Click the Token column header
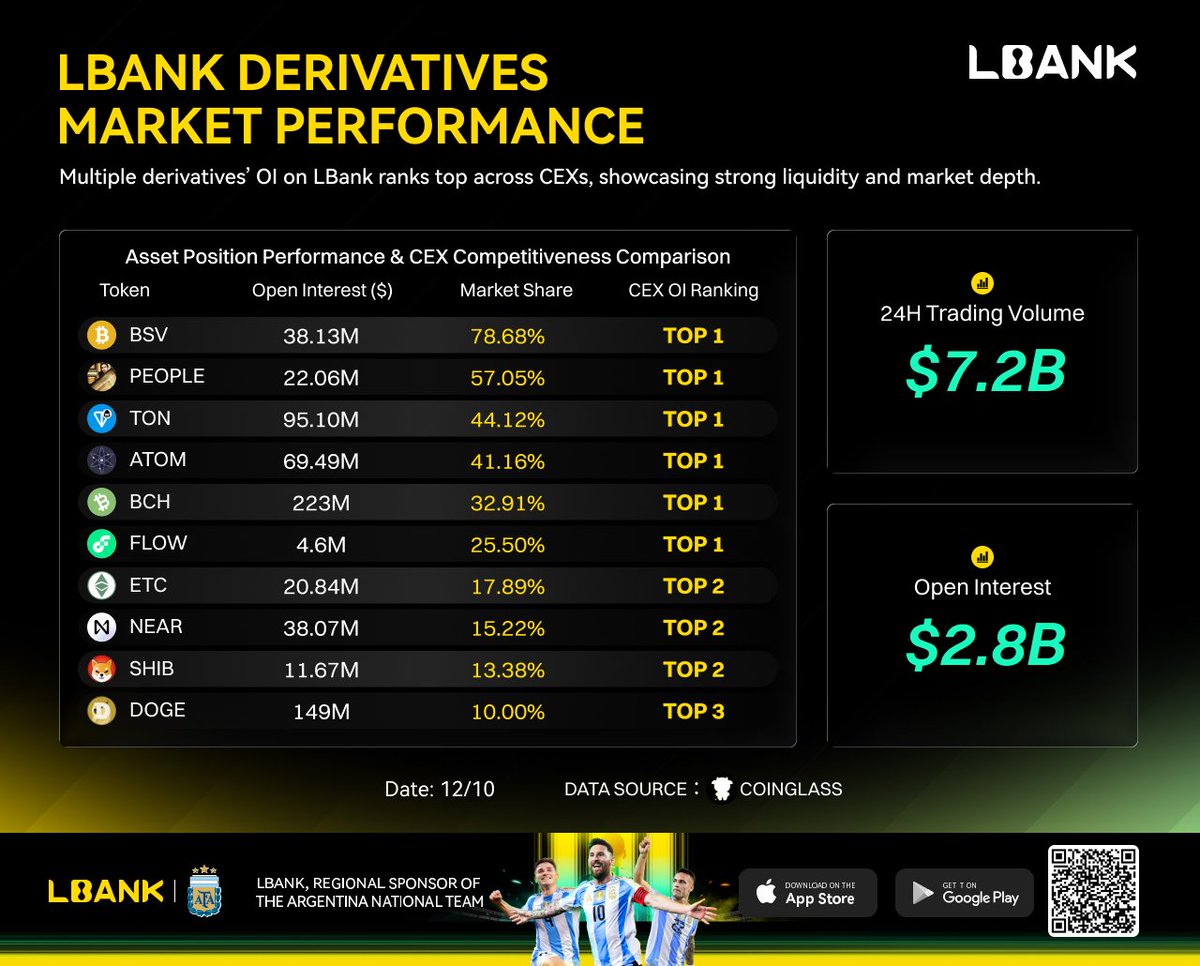Image resolution: width=1200 pixels, height=966 pixels. 124,291
